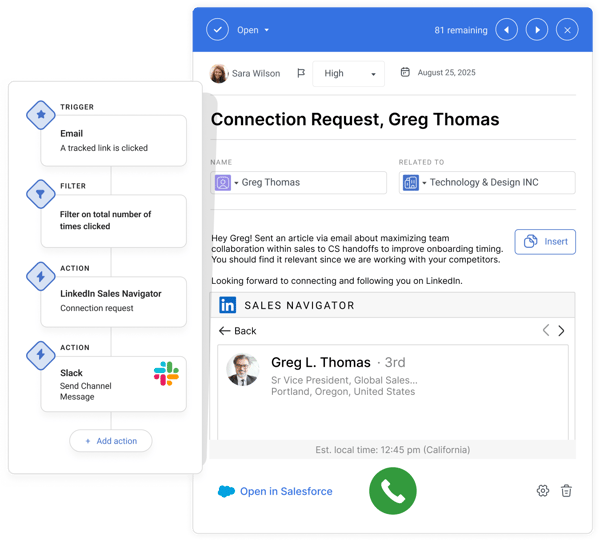Click Add action button
600x541 pixels.
pos(110,441)
